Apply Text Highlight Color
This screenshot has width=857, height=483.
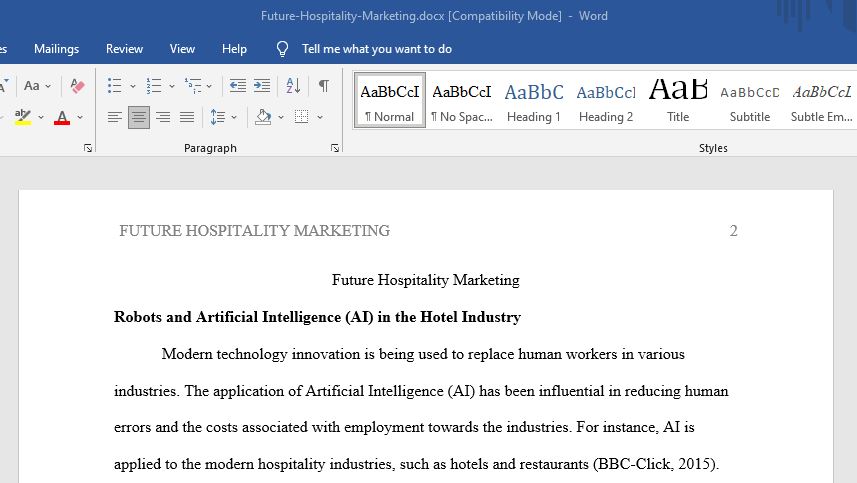tap(22, 117)
